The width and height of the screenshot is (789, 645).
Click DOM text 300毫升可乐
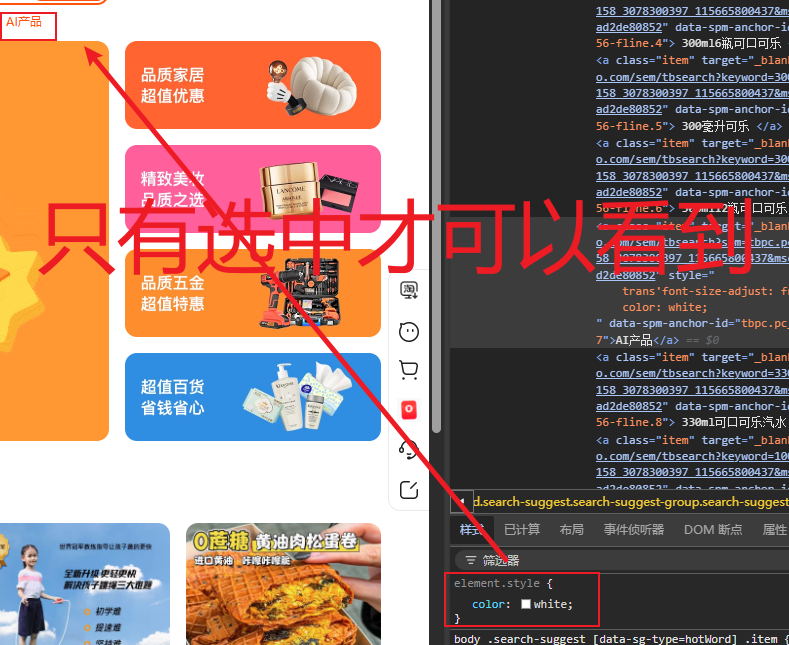pyautogui.click(x=715, y=126)
